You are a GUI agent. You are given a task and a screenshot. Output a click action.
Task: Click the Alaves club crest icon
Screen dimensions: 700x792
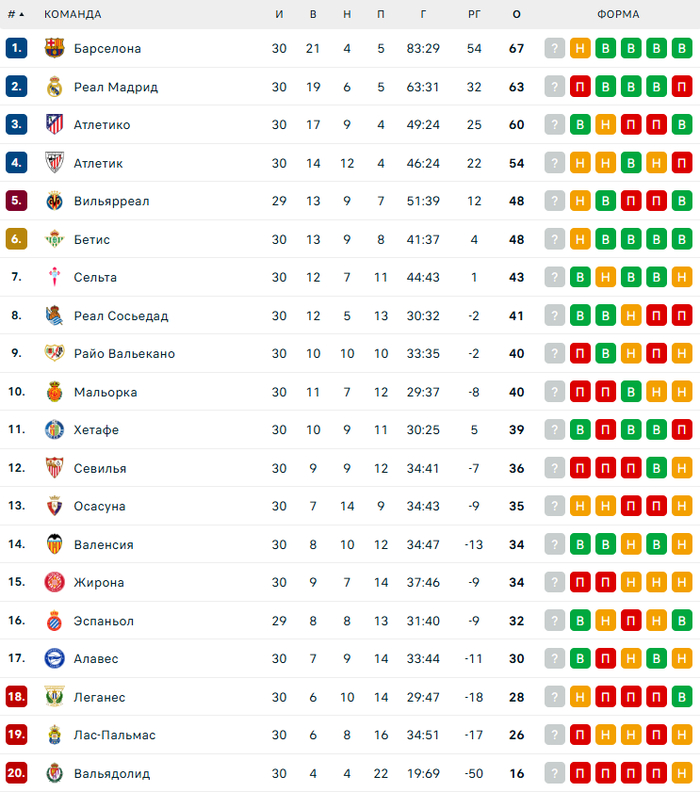pyautogui.click(x=55, y=659)
